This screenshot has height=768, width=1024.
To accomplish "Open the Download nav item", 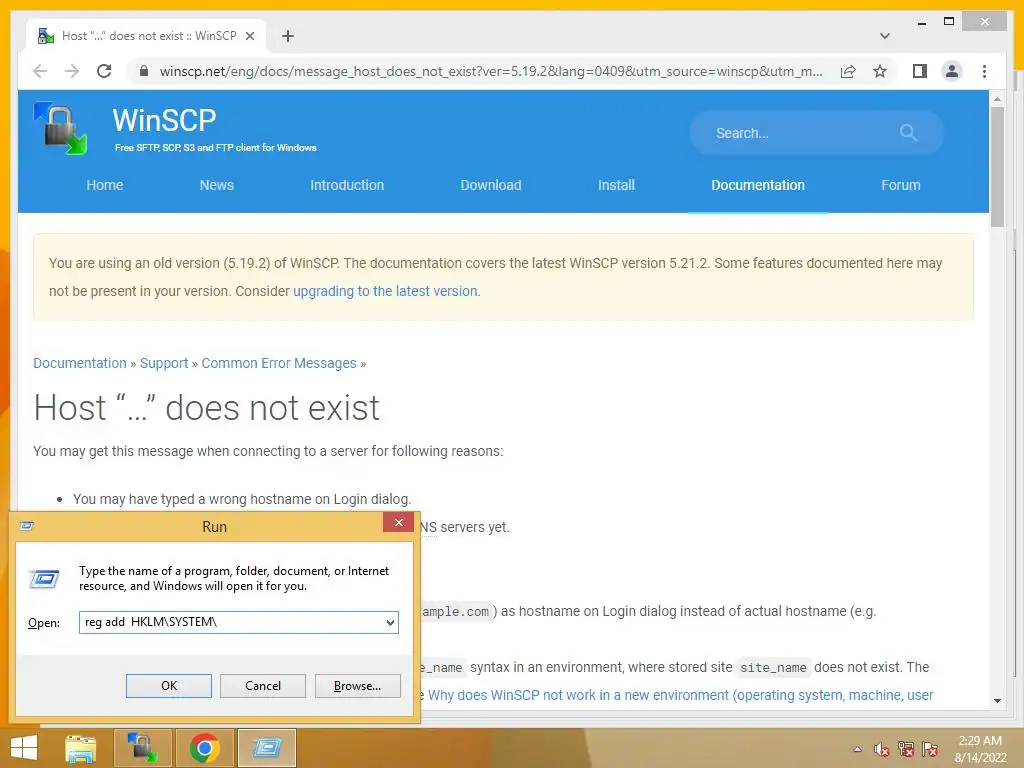I will [491, 185].
